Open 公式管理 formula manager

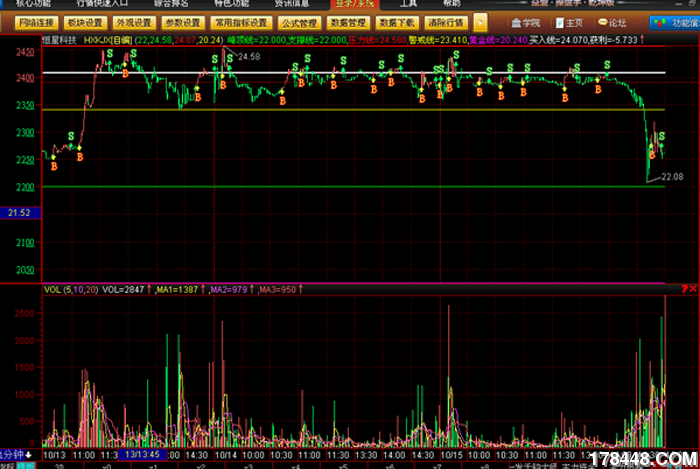coord(298,21)
